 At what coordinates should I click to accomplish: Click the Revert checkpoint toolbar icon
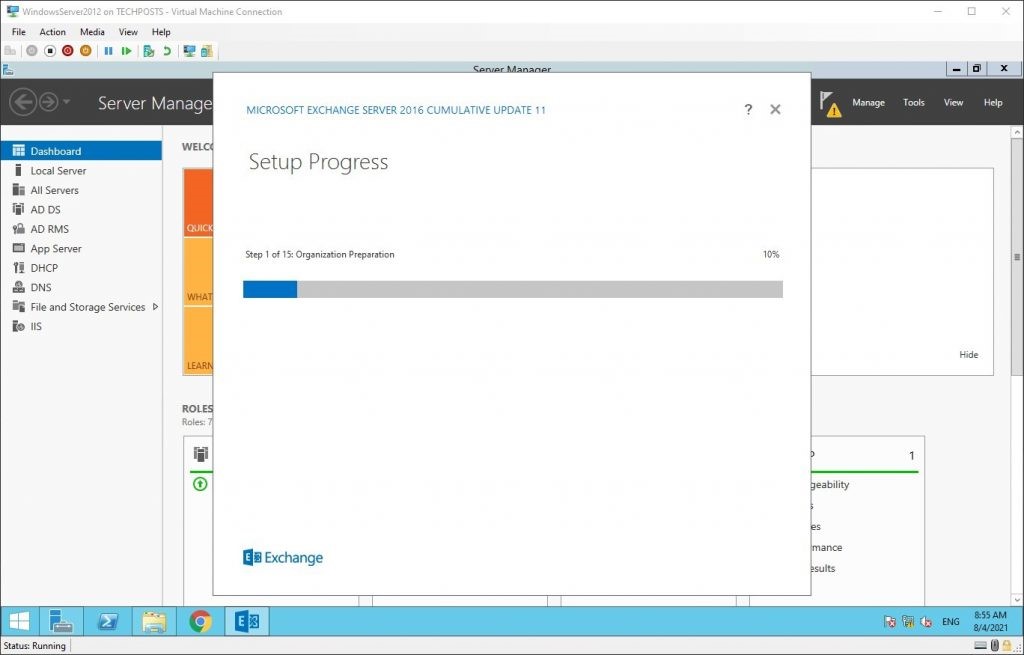pos(166,51)
